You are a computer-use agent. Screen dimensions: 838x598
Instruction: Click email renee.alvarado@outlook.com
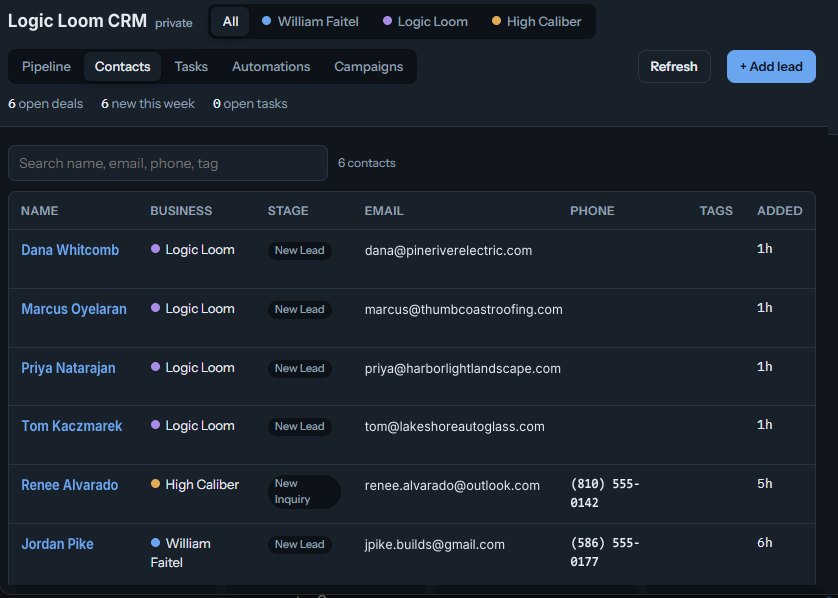click(x=452, y=485)
